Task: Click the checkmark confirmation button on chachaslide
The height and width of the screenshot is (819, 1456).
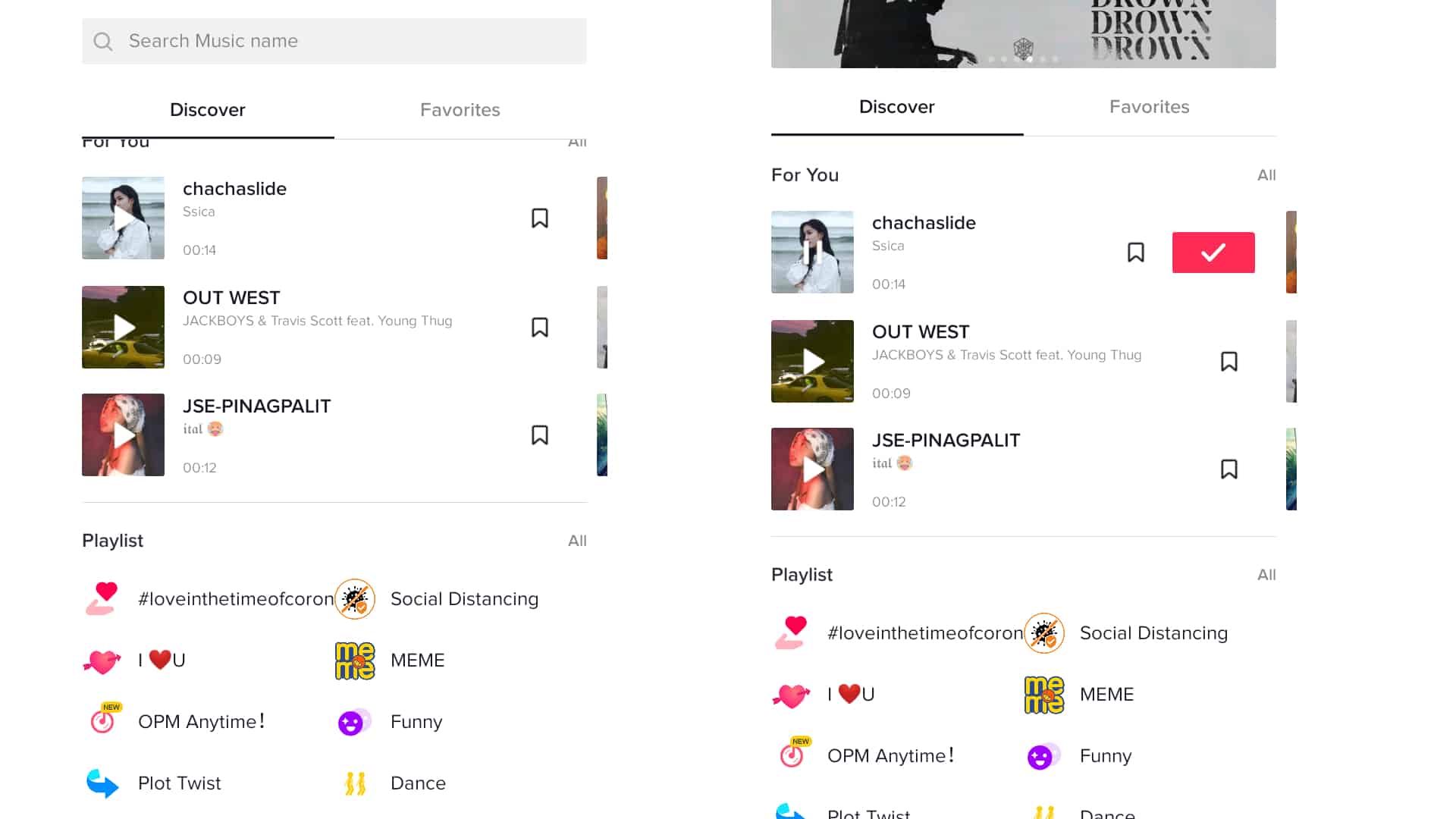Action: (x=1212, y=252)
